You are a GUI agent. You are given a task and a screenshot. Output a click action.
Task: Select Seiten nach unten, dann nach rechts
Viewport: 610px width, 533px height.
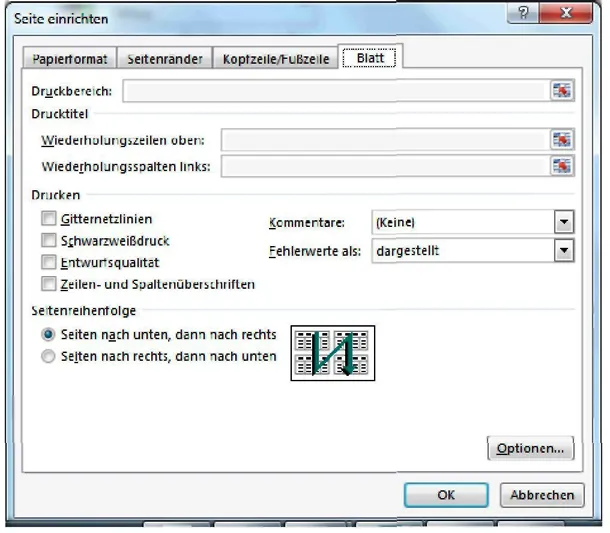pyautogui.click(x=48, y=335)
